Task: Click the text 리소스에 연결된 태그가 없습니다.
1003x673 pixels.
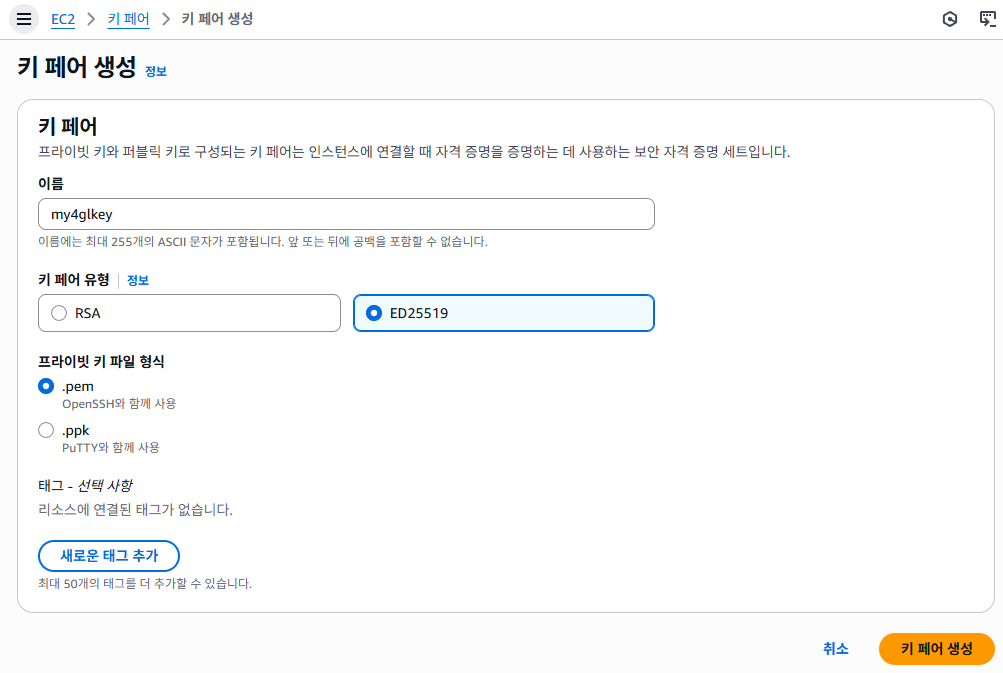Action: coord(136,510)
